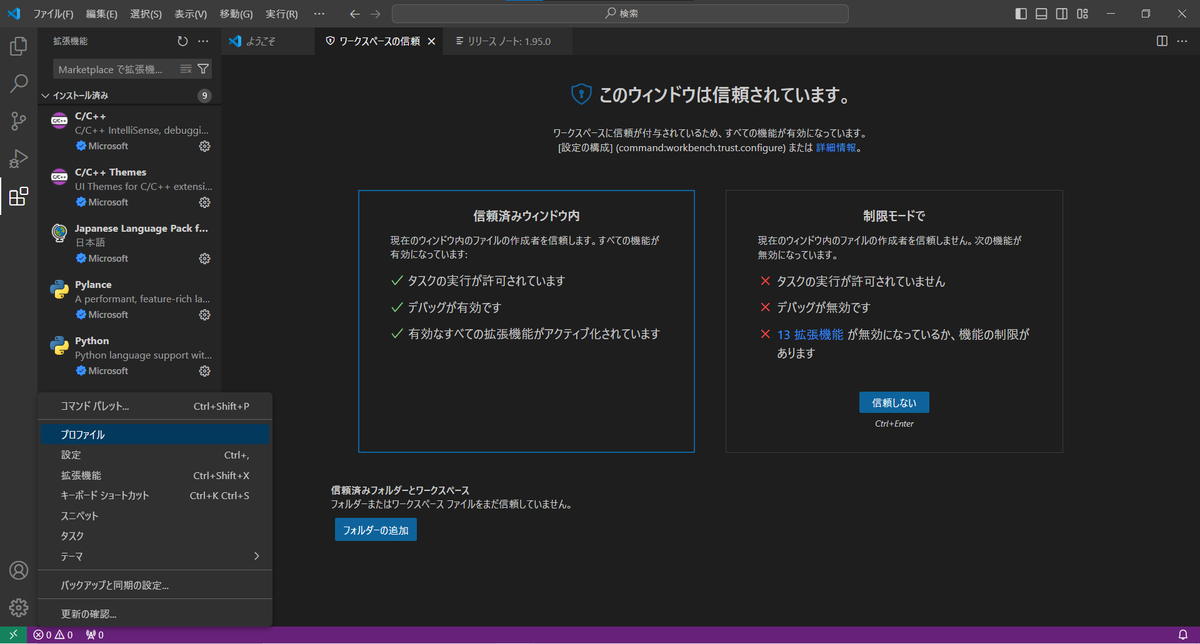Screen dimensions: 1200x644
Task: Open the manage gear for Japanese Language Pack
Action: click(x=204, y=258)
